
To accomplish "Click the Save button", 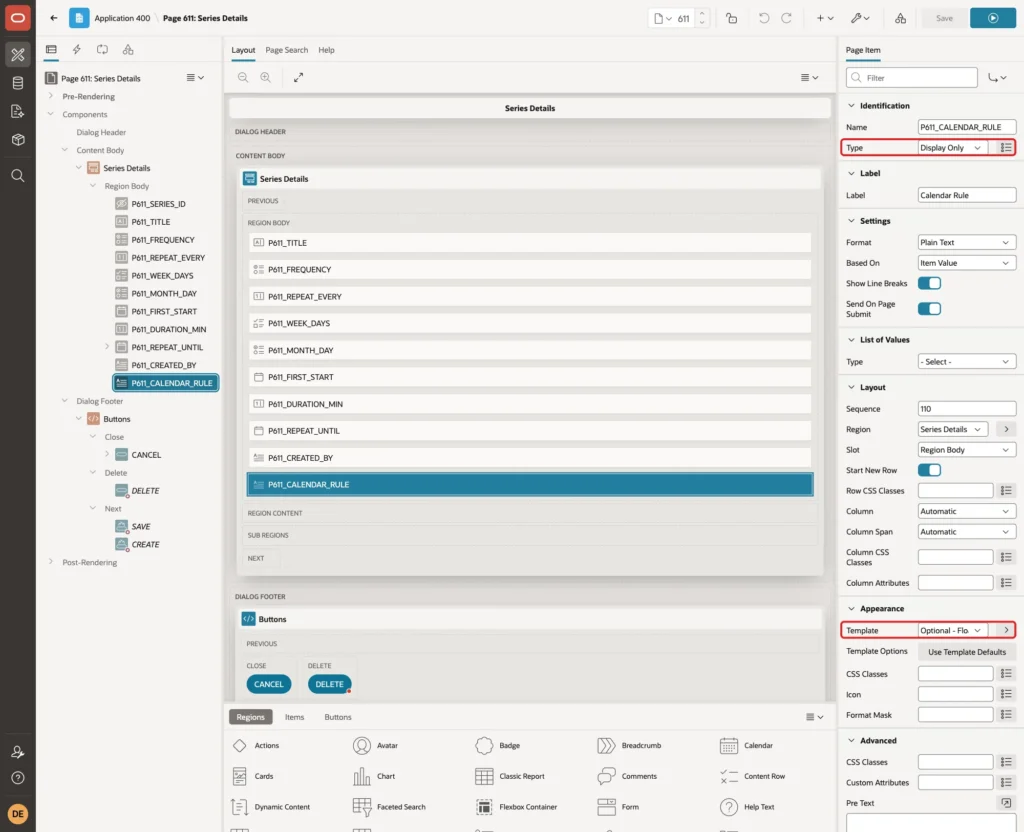I will point(944,18).
